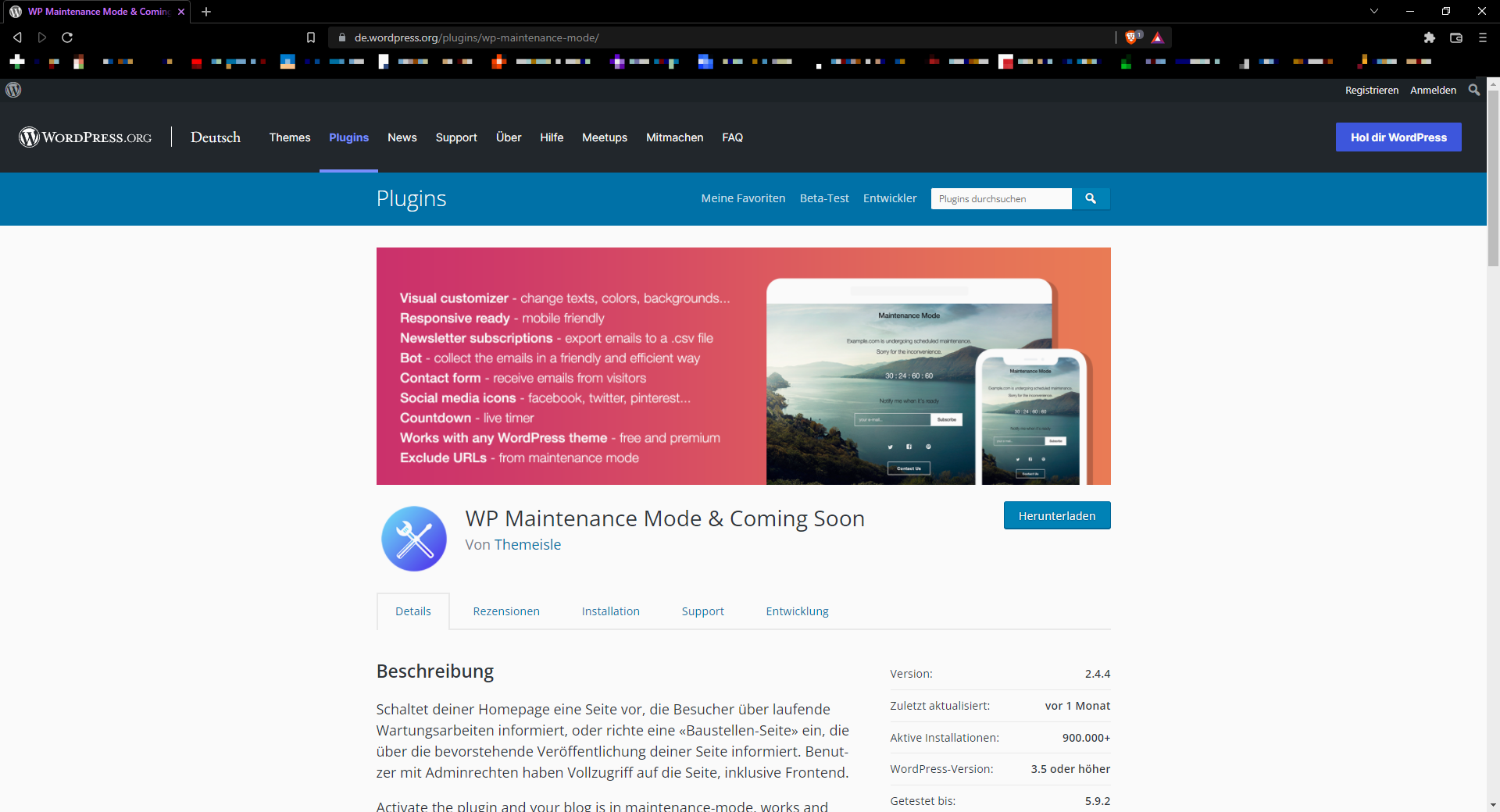Viewport: 1500px width, 812px height.
Task: View site security via the padlock icon
Action: 341,37
